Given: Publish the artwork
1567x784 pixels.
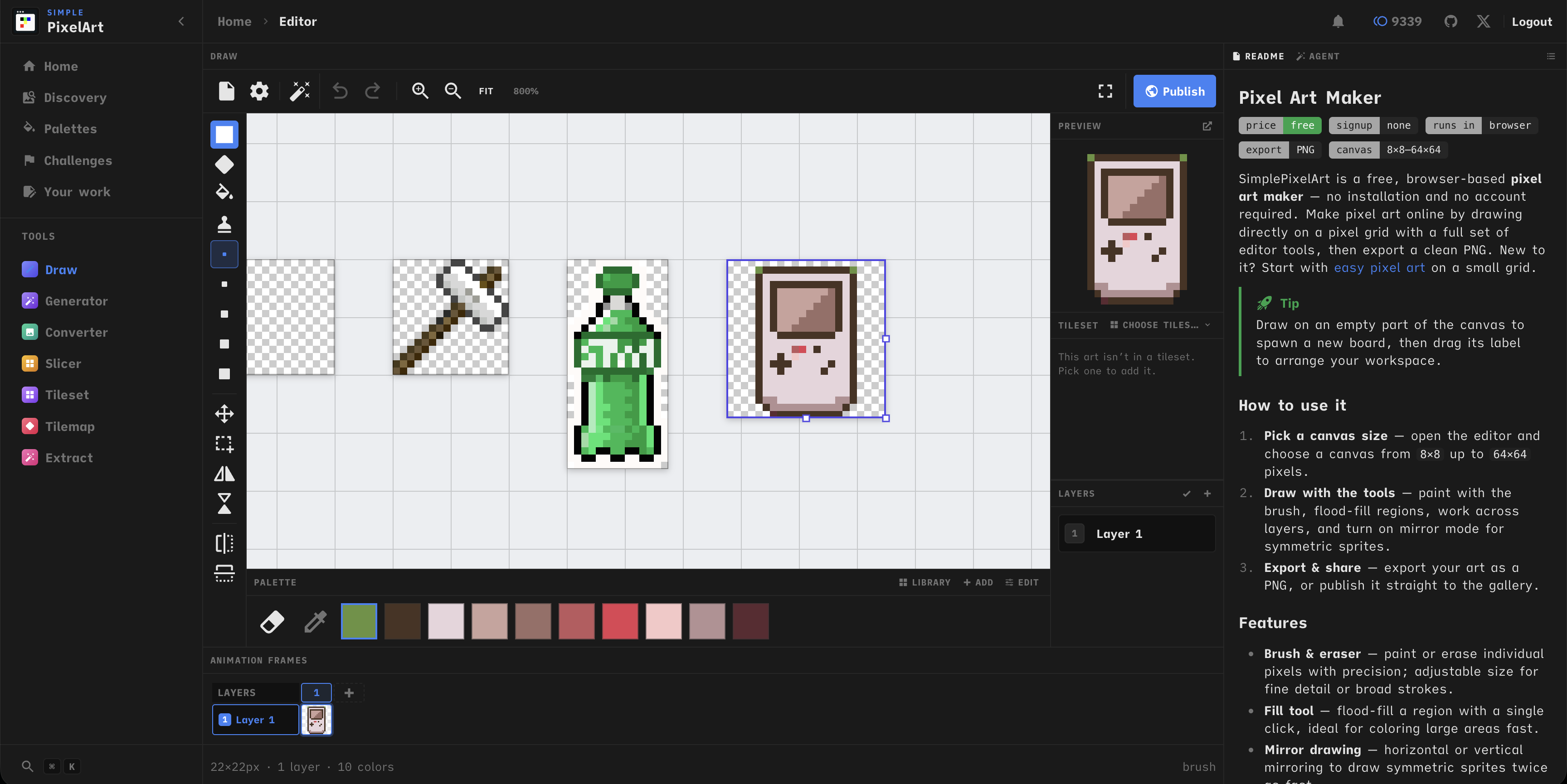Looking at the screenshot, I should [x=1174, y=91].
